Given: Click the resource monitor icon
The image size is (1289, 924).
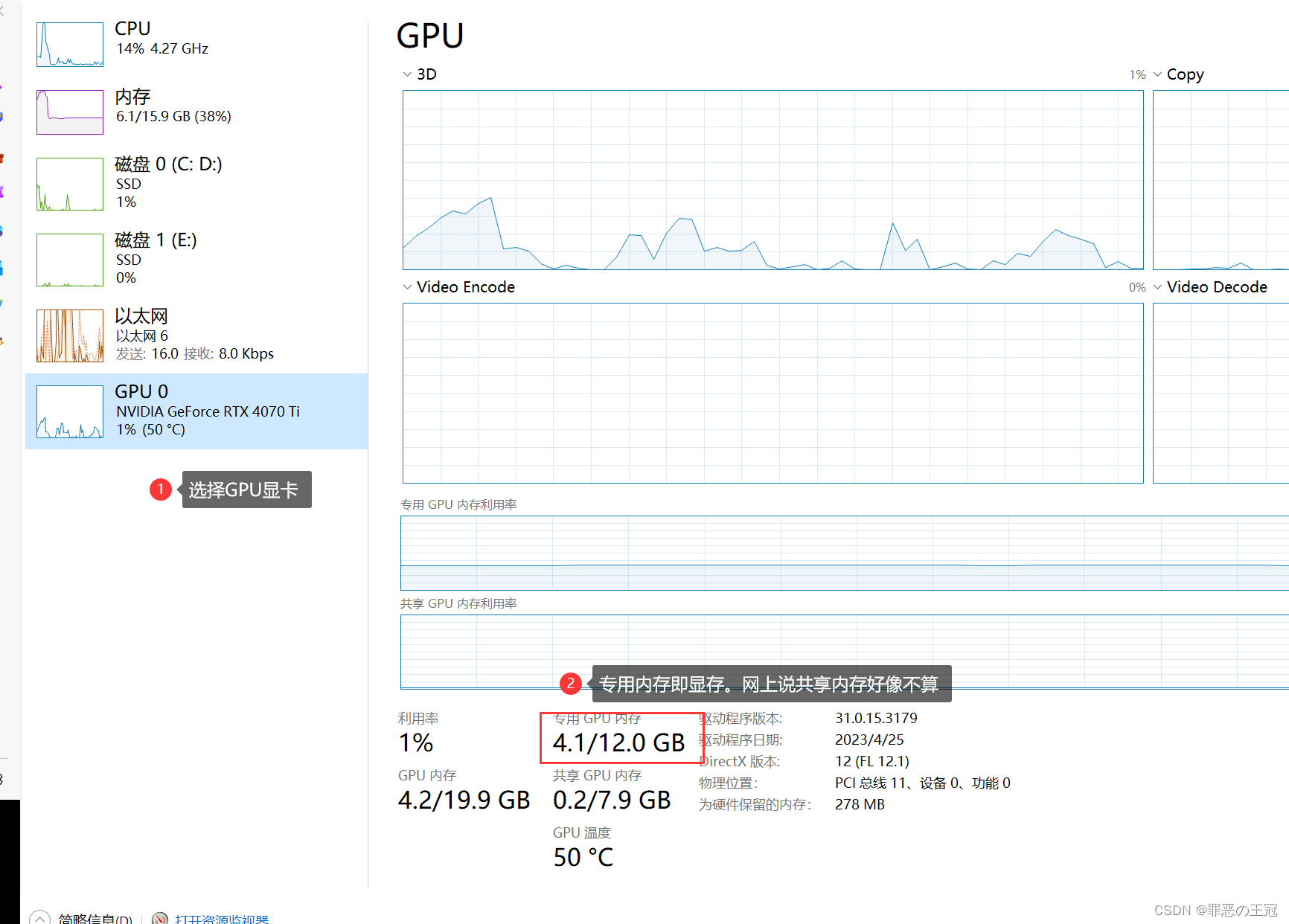Looking at the screenshot, I should coord(159,919).
